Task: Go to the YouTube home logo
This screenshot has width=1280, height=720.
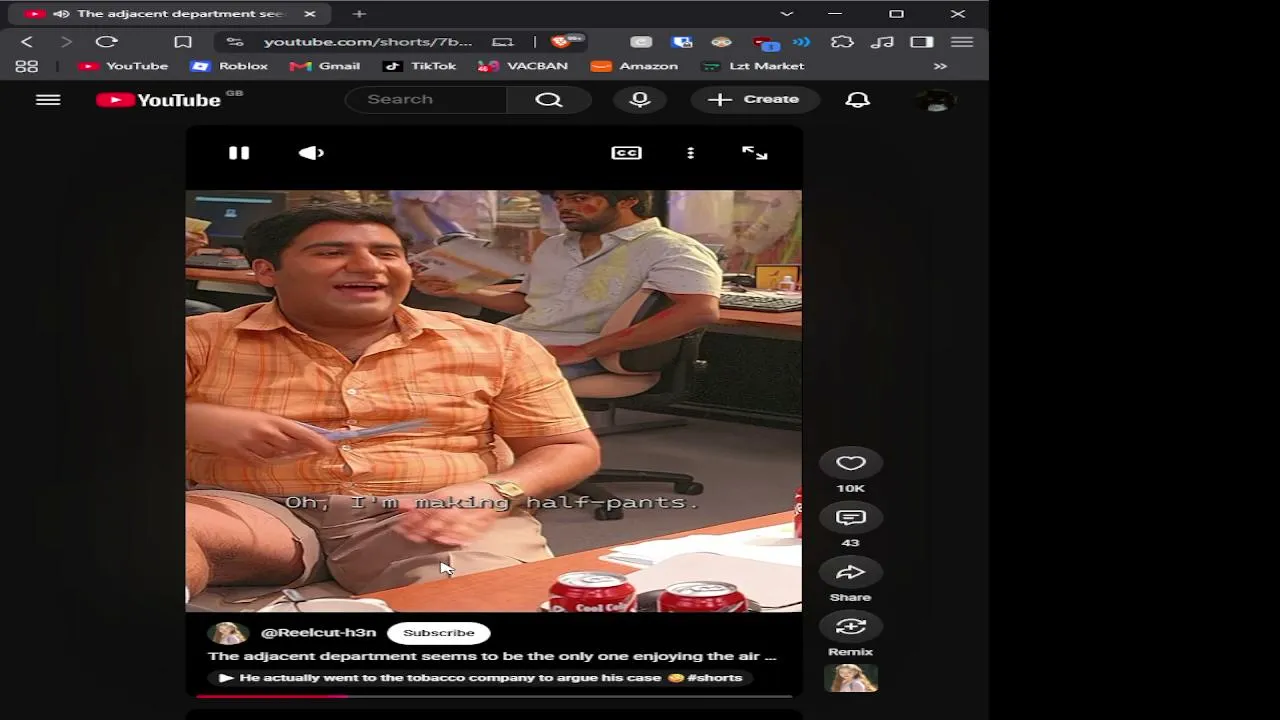Action: (159, 100)
